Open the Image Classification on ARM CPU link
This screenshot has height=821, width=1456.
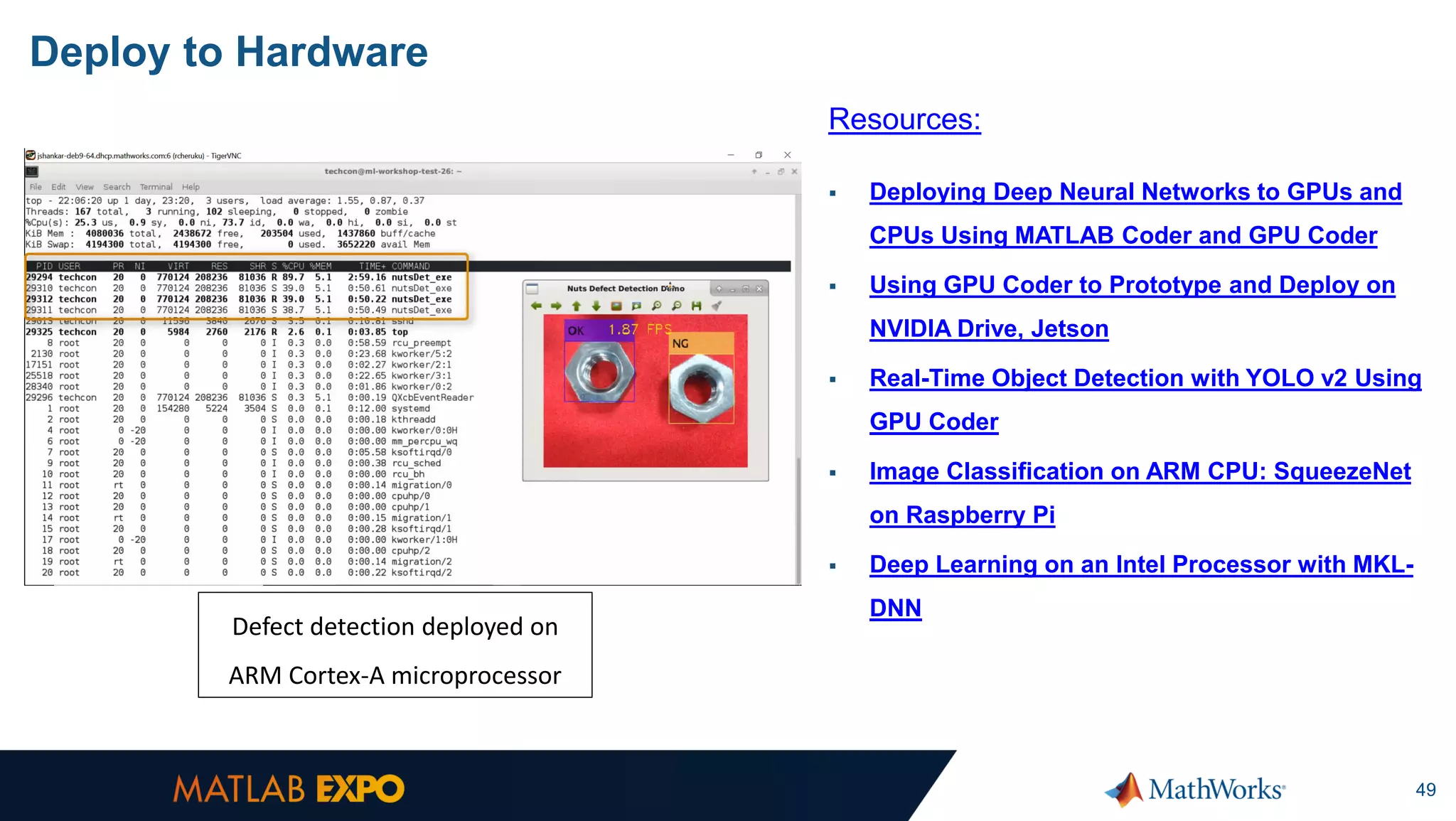pos(1140,471)
